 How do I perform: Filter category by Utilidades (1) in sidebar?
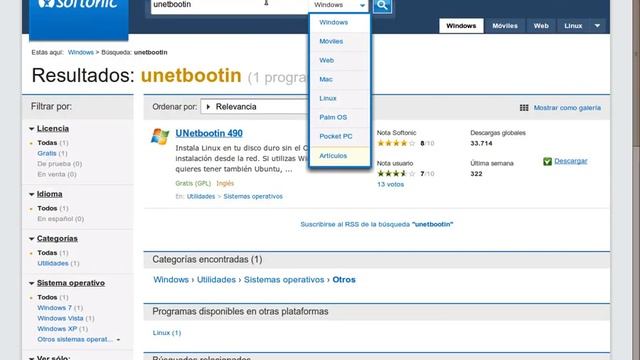pos(58,264)
